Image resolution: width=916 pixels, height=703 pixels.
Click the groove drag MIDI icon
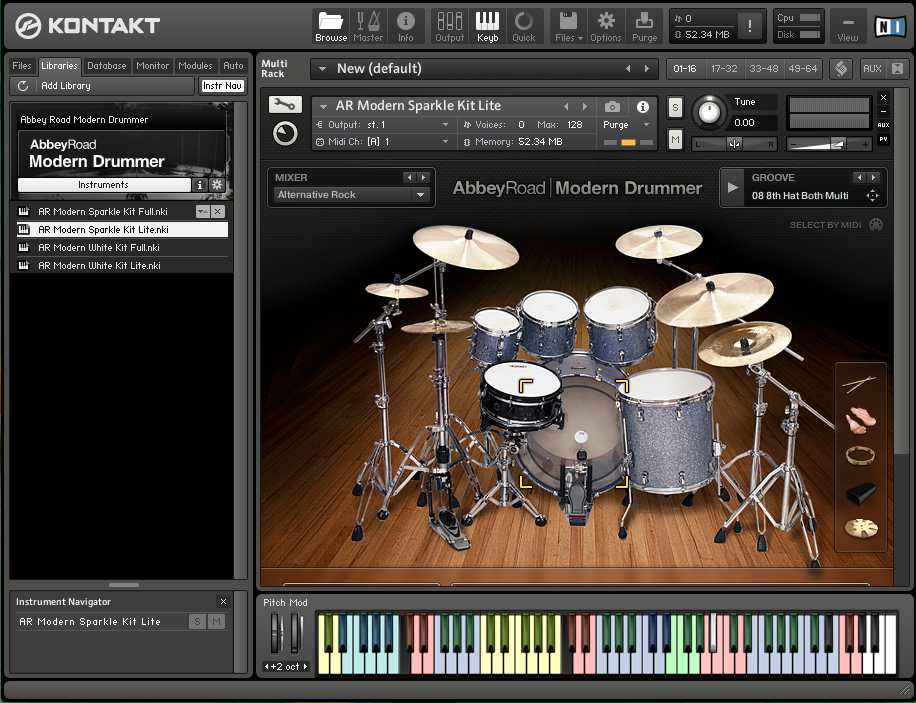click(x=872, y=196)
